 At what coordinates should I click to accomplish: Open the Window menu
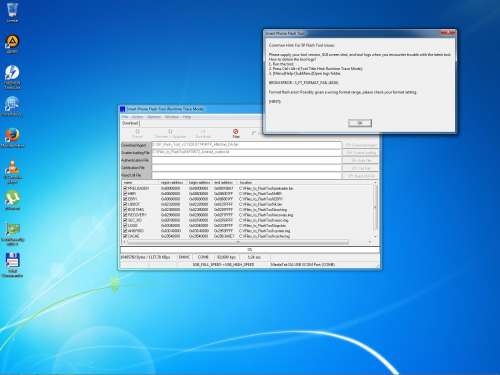pos(172,117)
